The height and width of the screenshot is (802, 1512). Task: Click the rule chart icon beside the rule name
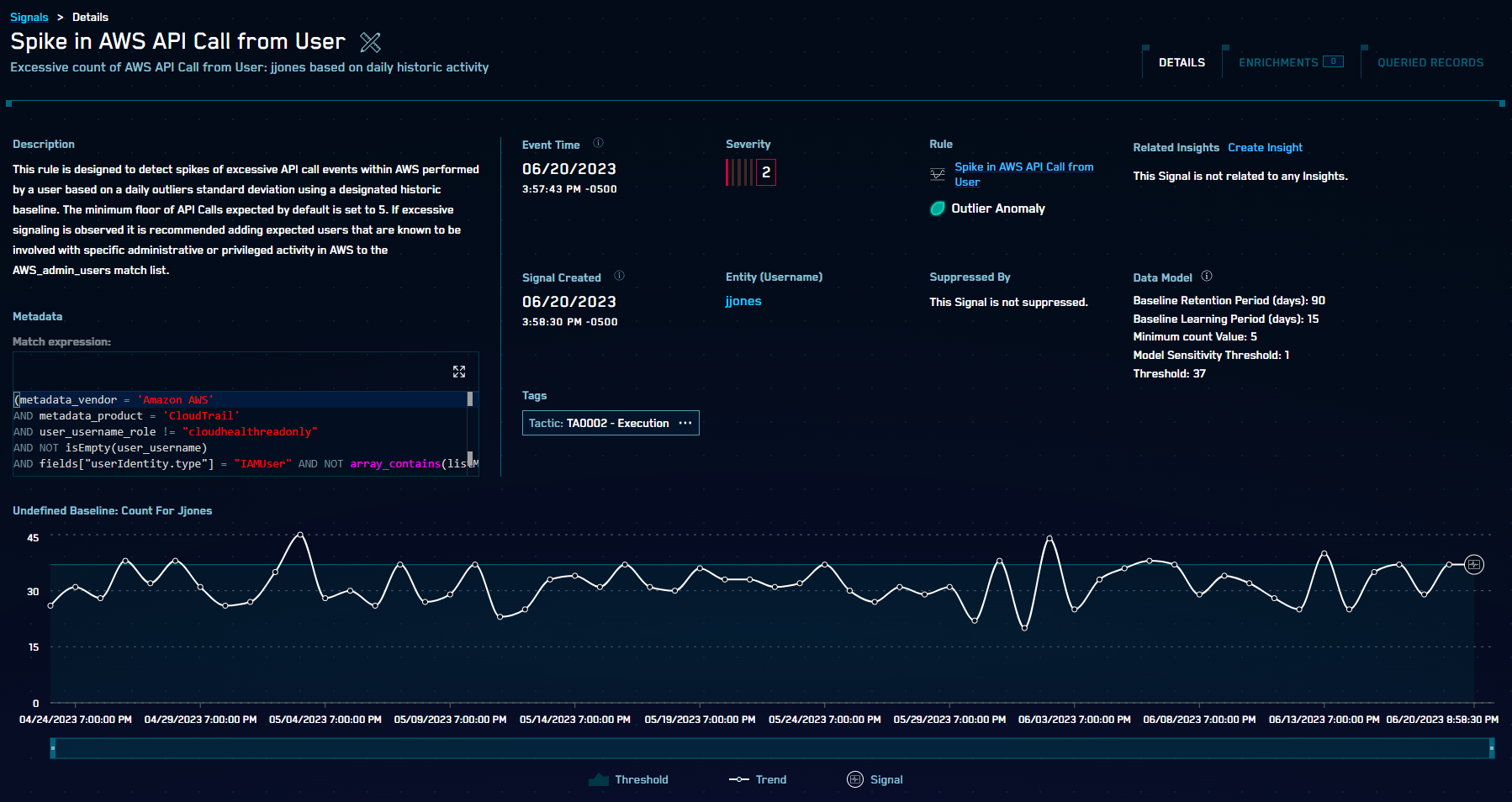[x=938, y=174]
